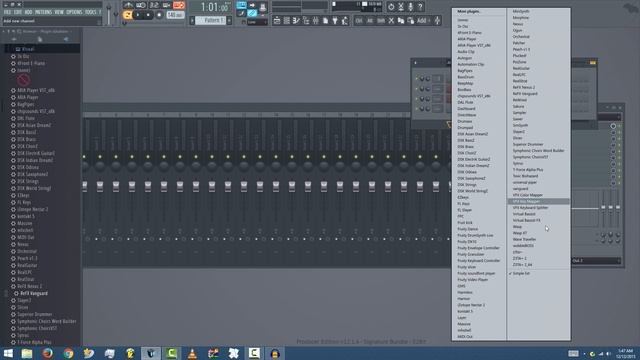Open Firefox from taskbar
Screen dimensions: 640x360
pyautogui.click(x=47, y=353)
